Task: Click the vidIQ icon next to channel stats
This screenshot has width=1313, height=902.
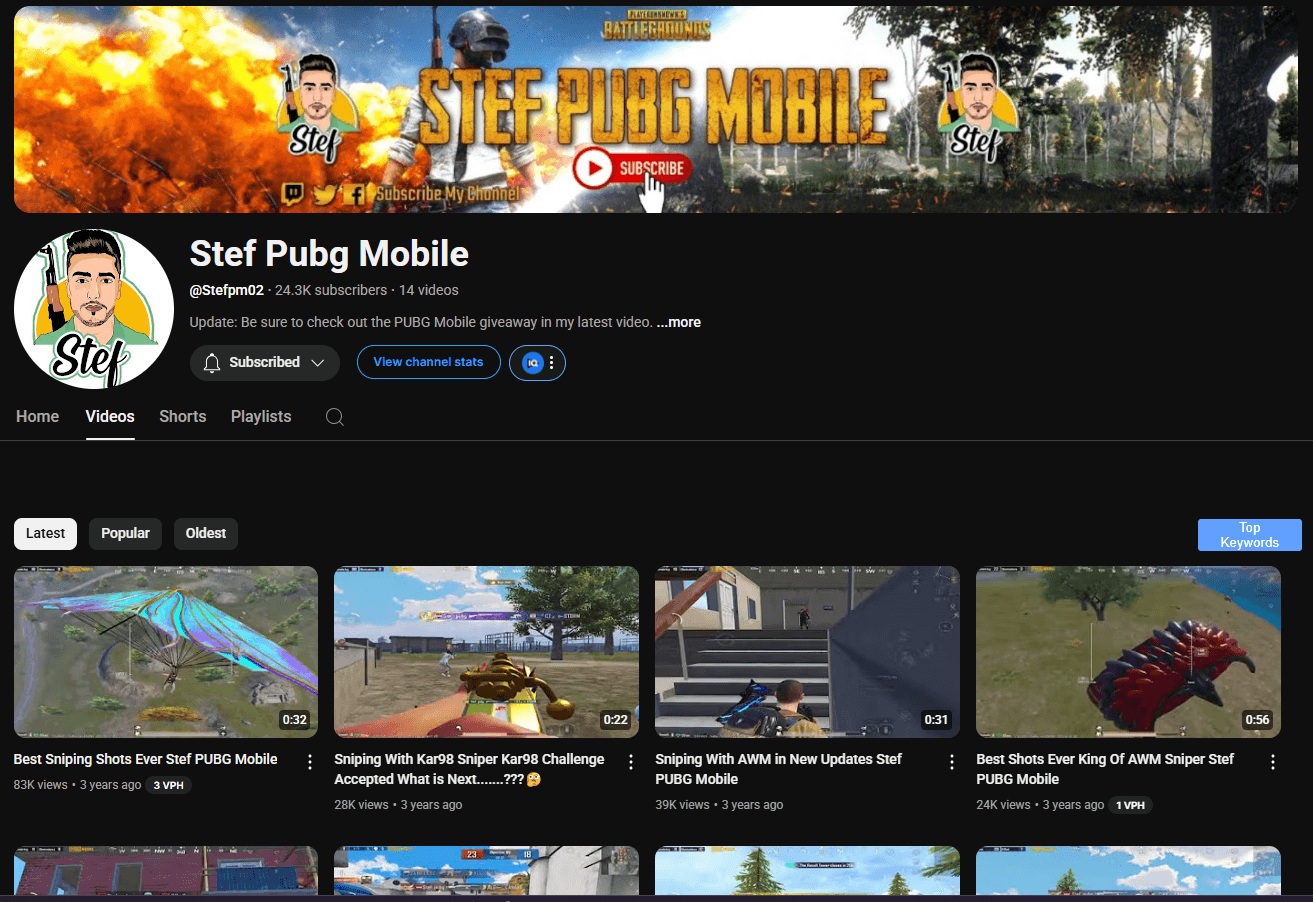Action: coord(533,363)
